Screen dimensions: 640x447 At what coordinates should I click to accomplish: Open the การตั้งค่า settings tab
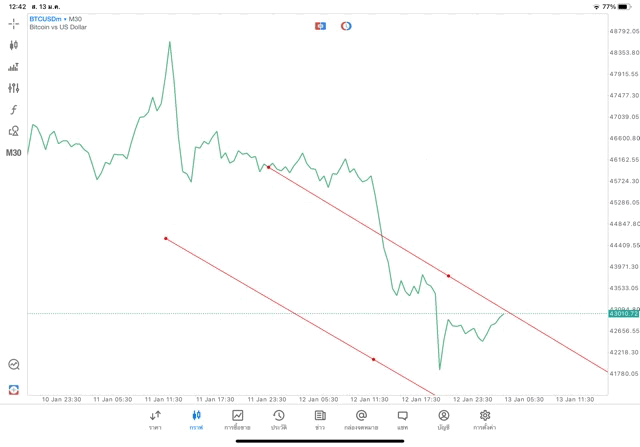484,419
